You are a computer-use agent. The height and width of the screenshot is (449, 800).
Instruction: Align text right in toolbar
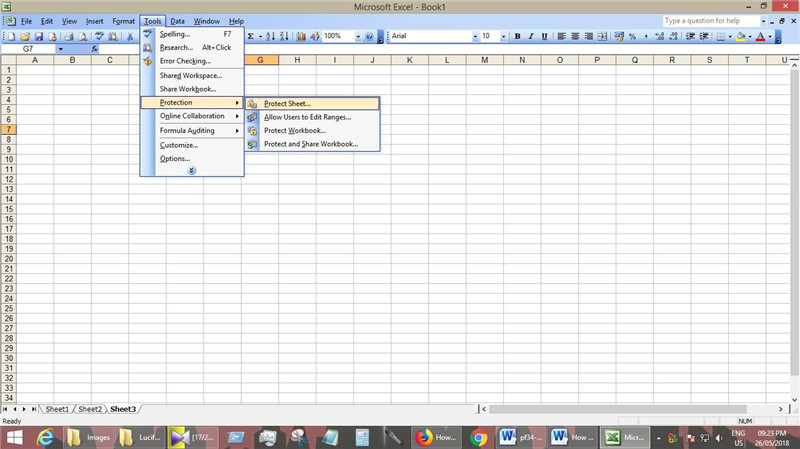pyautogui.click(x=589, y=36)
